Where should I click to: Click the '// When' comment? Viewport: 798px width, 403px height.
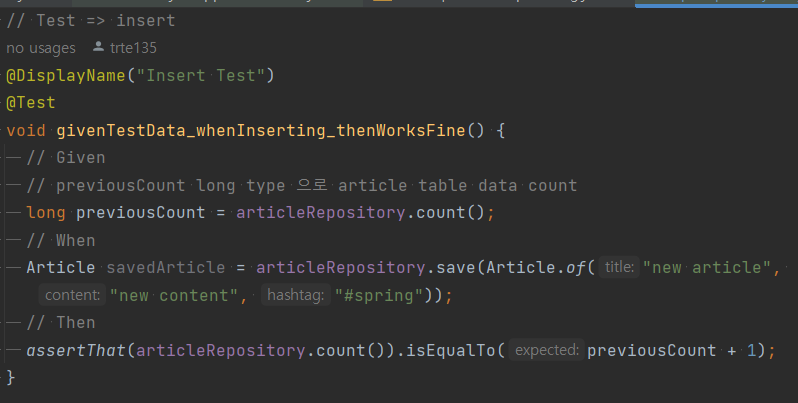(61, 240)
